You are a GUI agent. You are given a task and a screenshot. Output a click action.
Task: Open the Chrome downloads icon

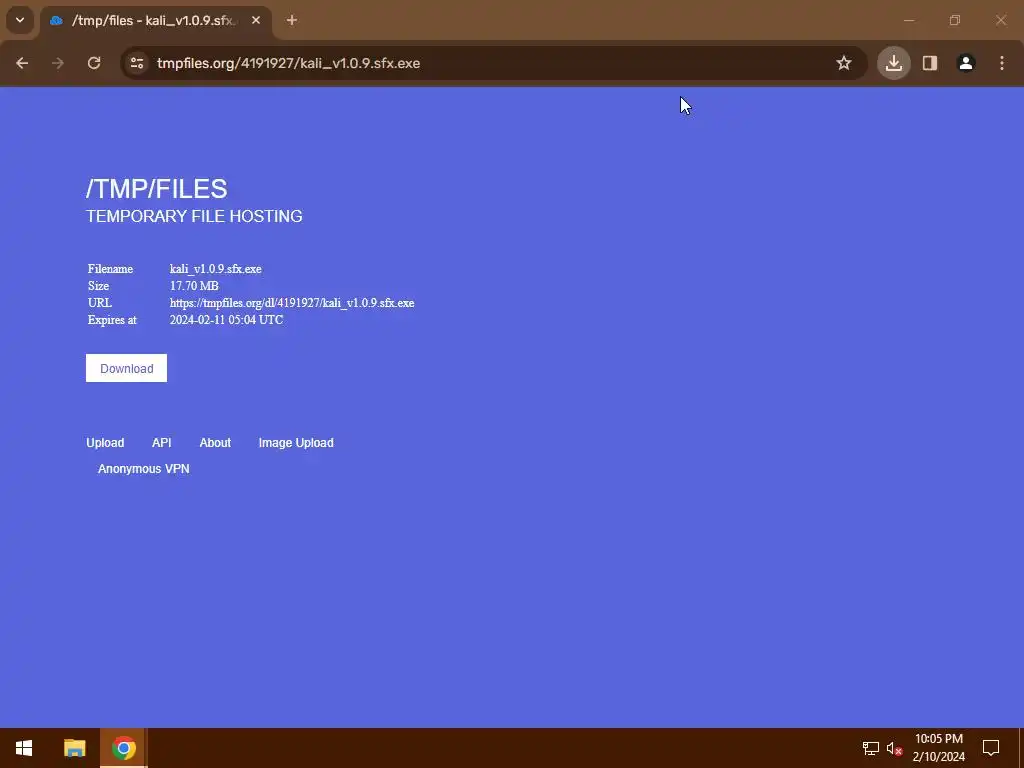pos(894,63)
